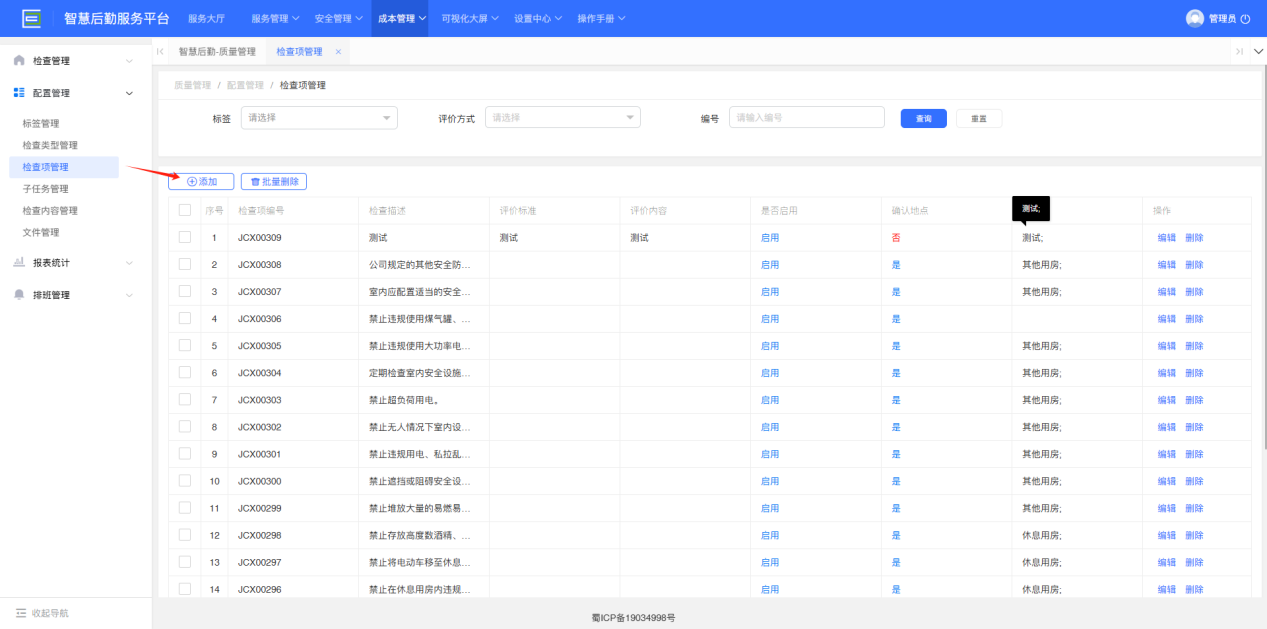The image size is (1267, 629).
Task: Select the checkbox of row JCX00307
Action: coord(184,291)
